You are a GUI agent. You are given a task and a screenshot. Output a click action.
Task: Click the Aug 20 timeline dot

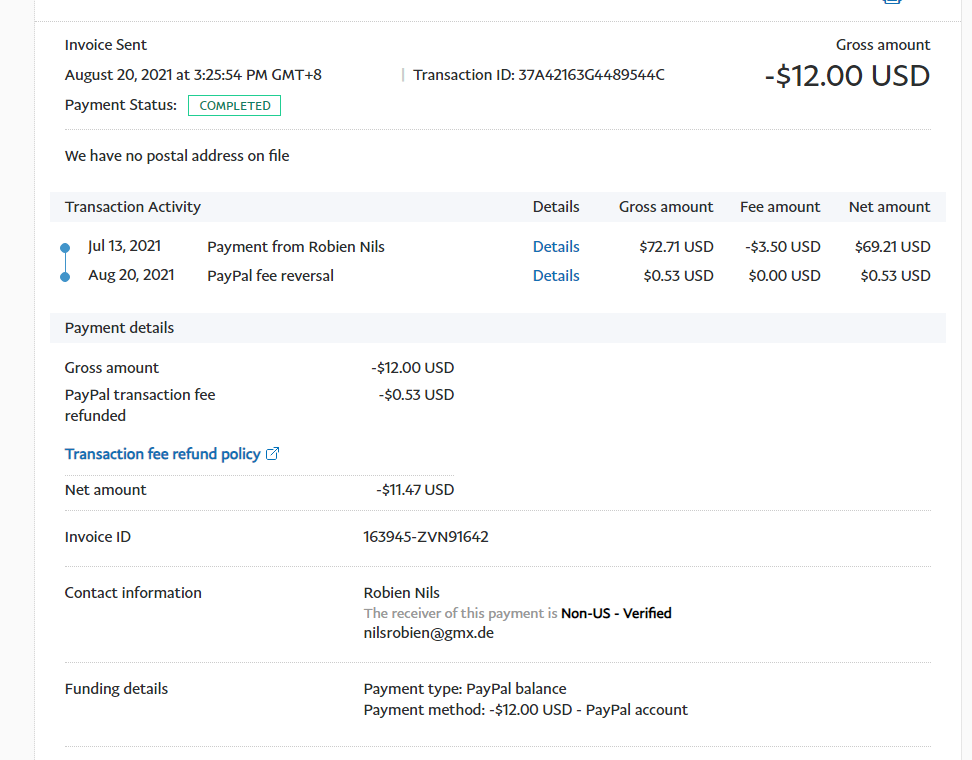65,276
